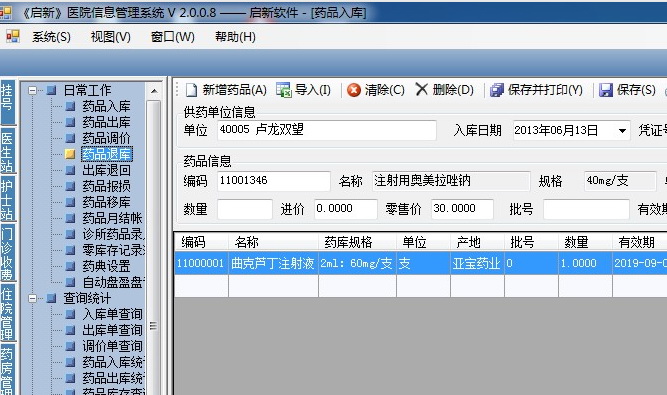
Task: Open the 窗口(W) menu
Action: click(x=172, y=37)
